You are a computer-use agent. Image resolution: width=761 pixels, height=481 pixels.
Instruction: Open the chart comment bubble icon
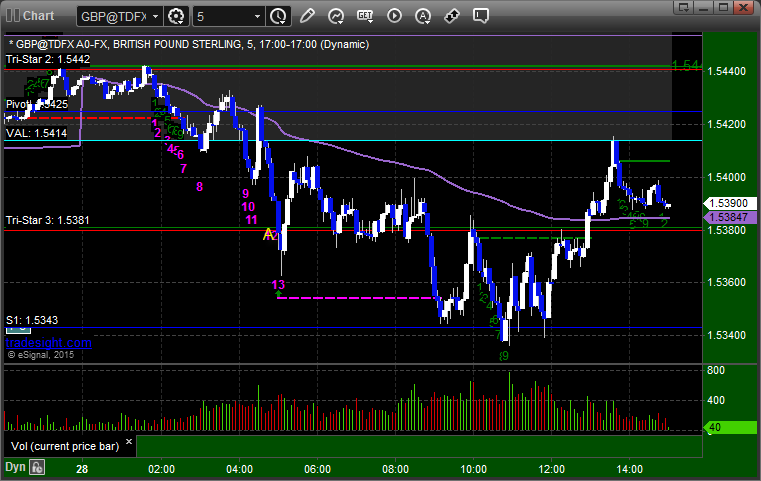click(481, 16)
